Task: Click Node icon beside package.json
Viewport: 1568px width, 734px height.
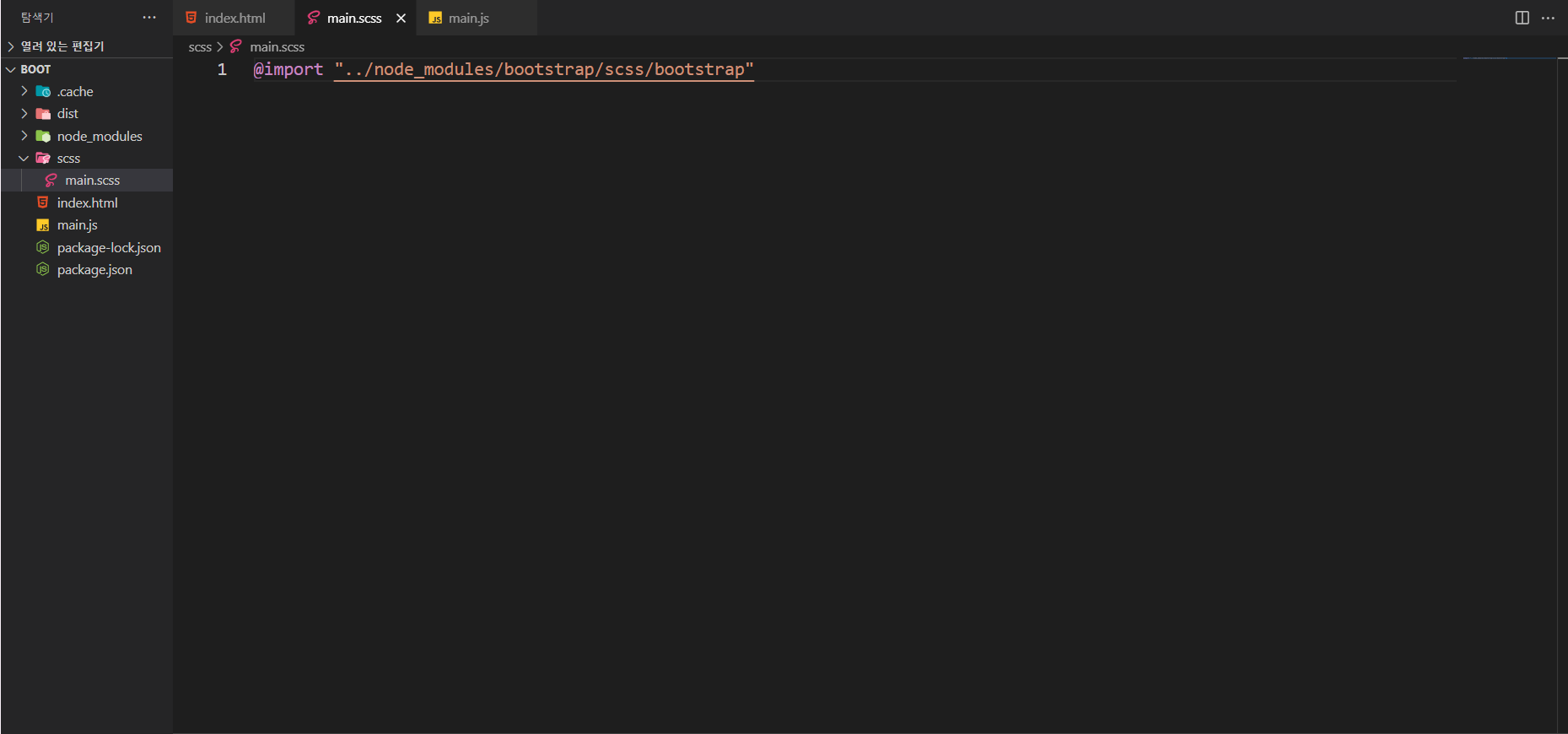Action: 43,269
